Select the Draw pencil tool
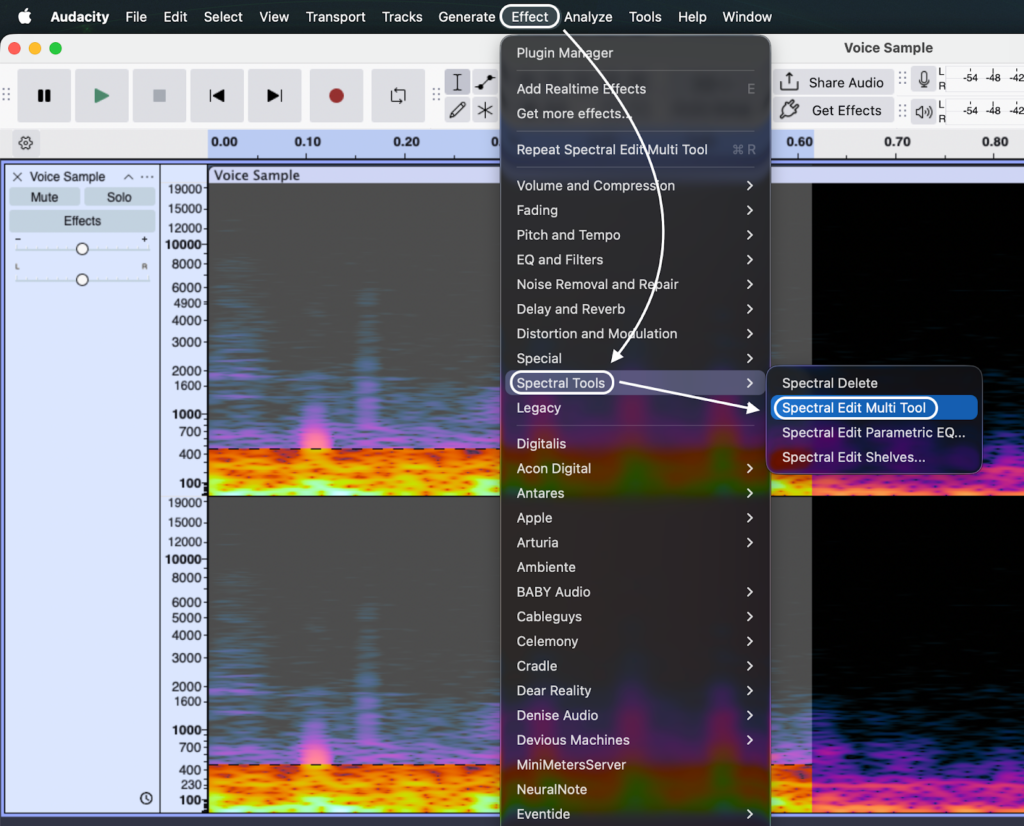The image size is (1024, 826). pos(458,111)
